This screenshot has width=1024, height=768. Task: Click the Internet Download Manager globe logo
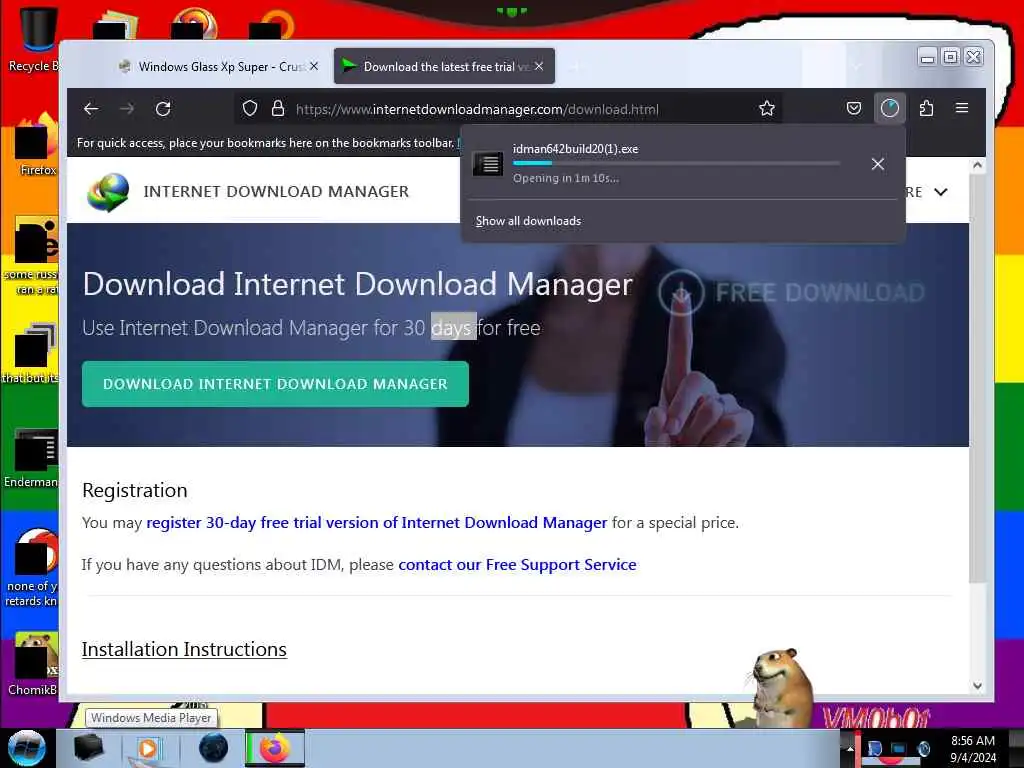click(108, 192)
